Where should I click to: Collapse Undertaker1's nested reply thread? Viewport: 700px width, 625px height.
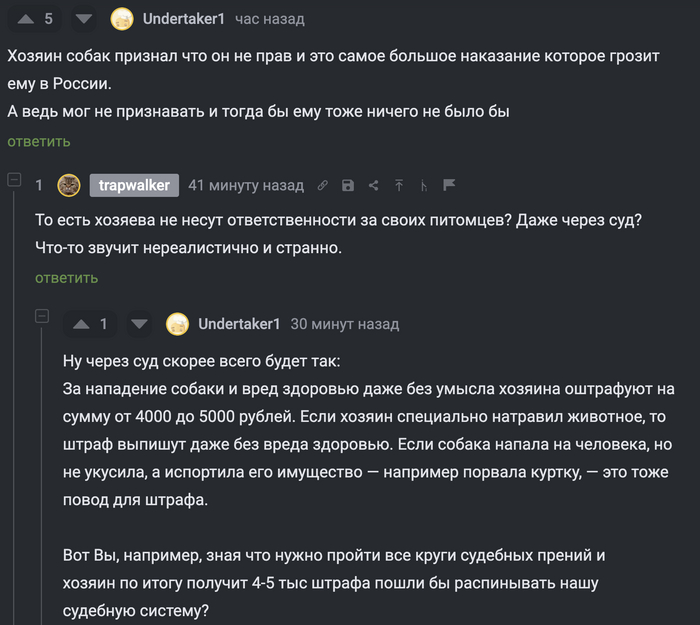coord(42,316)
